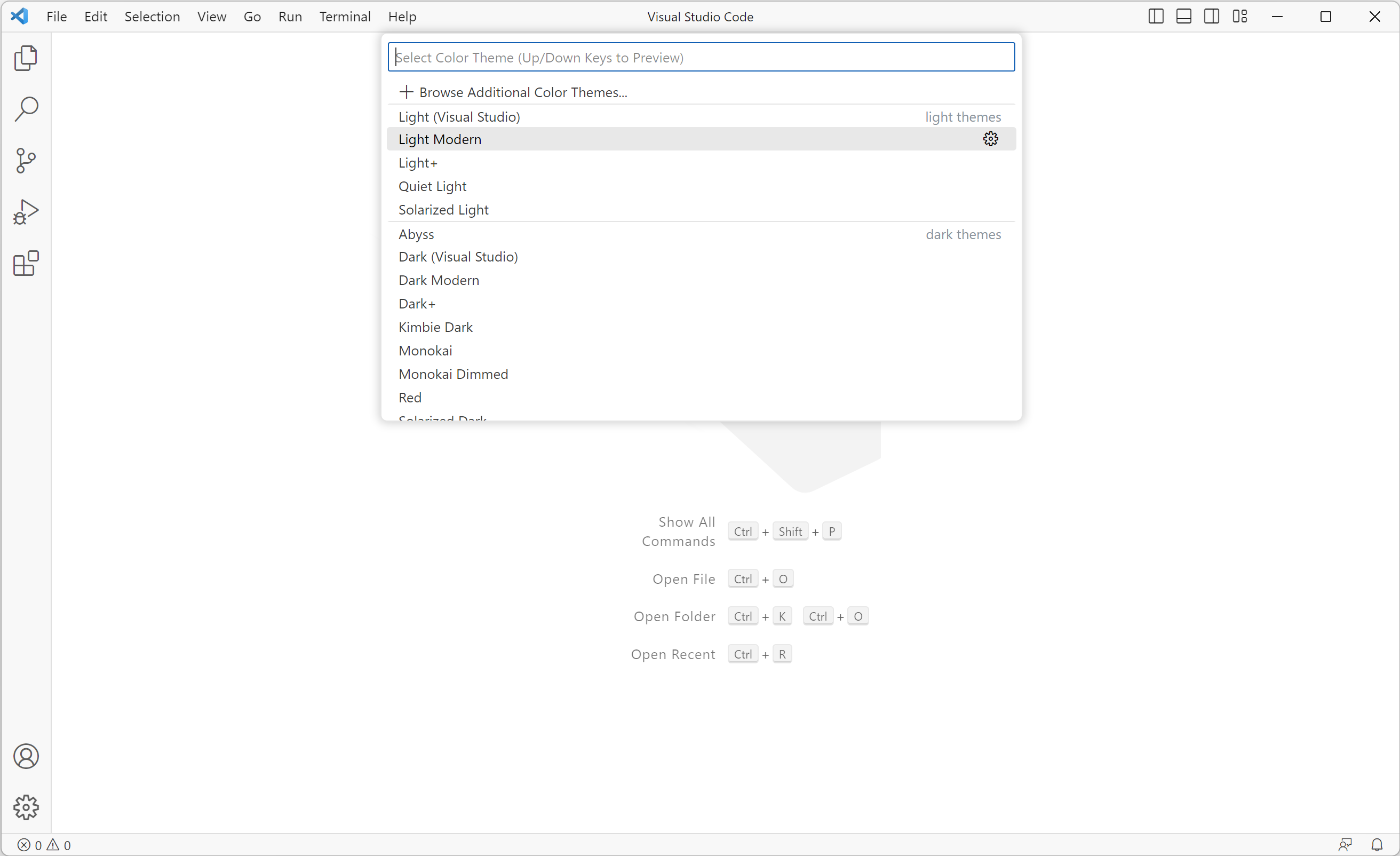Toggle the bottom Panel layout button
The height and width of the screenshot is (856, 1400).
(x=1183, y=17)
